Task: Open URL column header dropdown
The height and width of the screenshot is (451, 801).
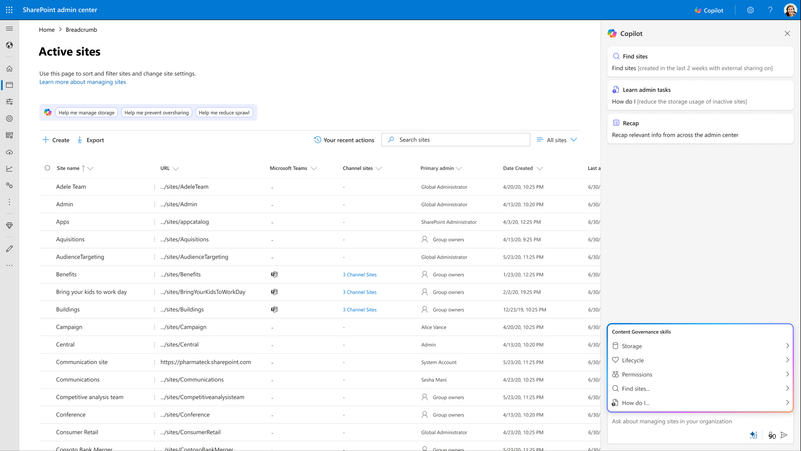Action: tap(176, 169)
